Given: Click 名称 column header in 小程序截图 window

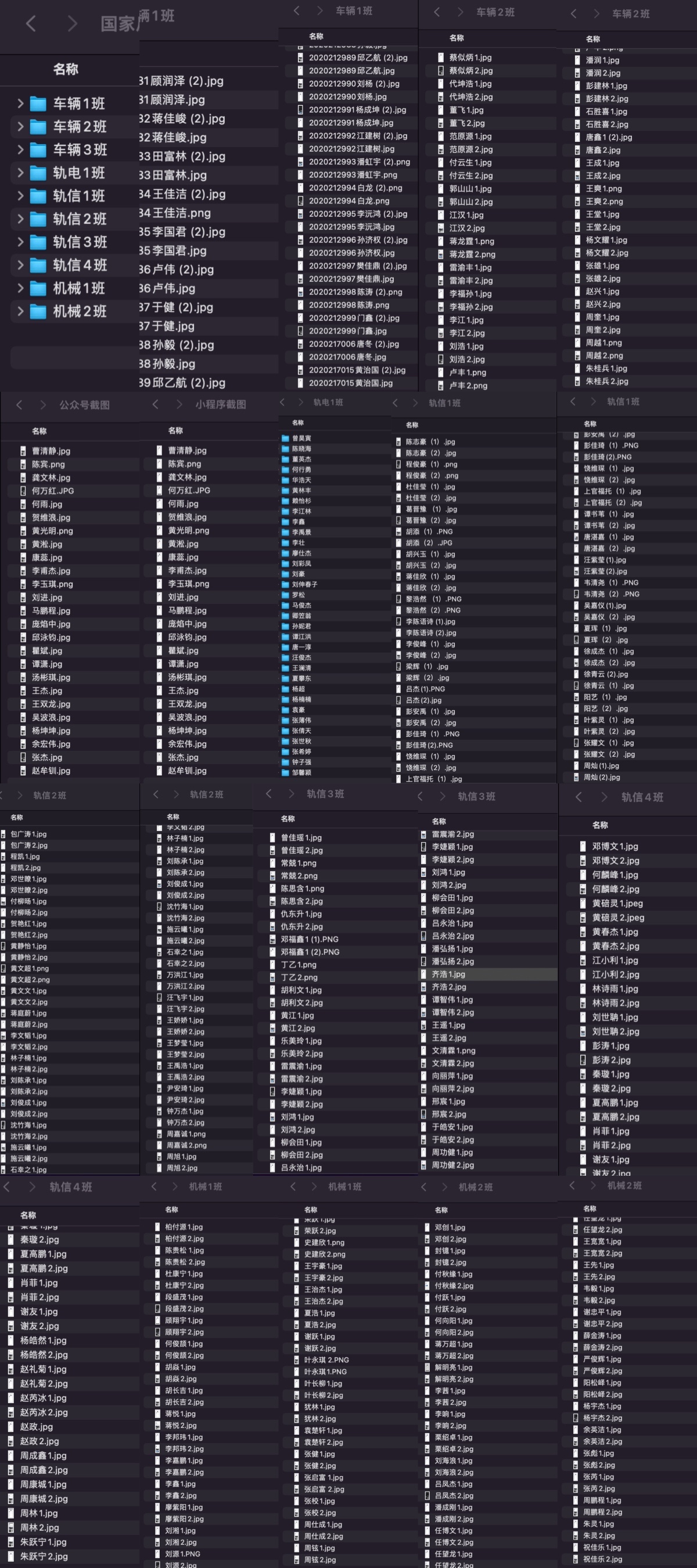Looking at the screenshot, I should click(x=176, y=430).
